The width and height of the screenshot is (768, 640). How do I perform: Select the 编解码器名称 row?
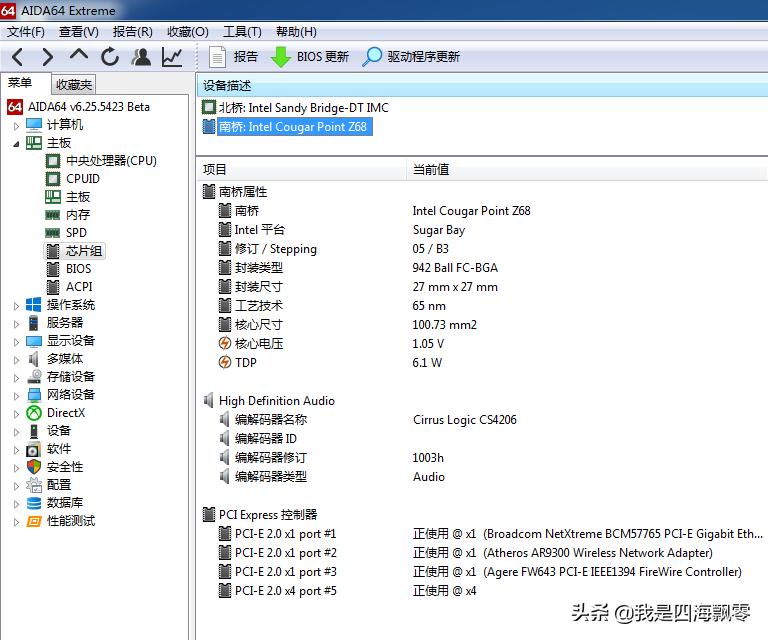[481, 420]
